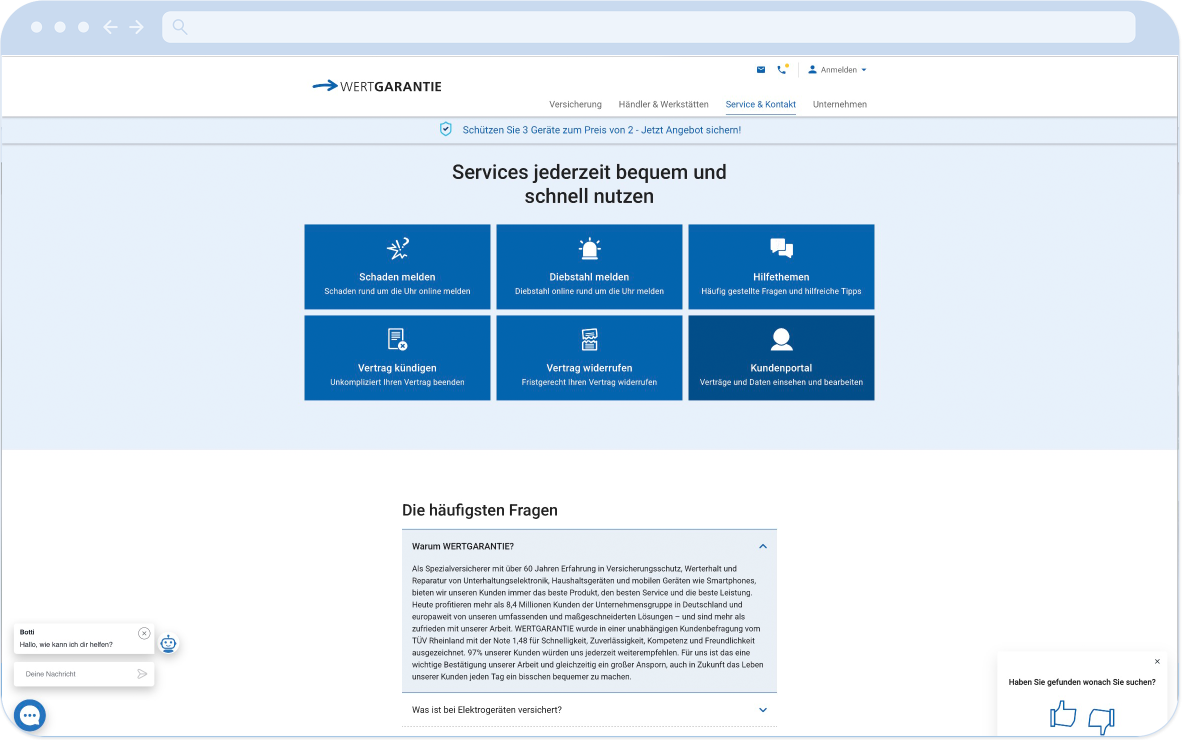Collapse the Warum WERTGARANTIE? chevron
Screen dimensions: 1184x740
763,546
